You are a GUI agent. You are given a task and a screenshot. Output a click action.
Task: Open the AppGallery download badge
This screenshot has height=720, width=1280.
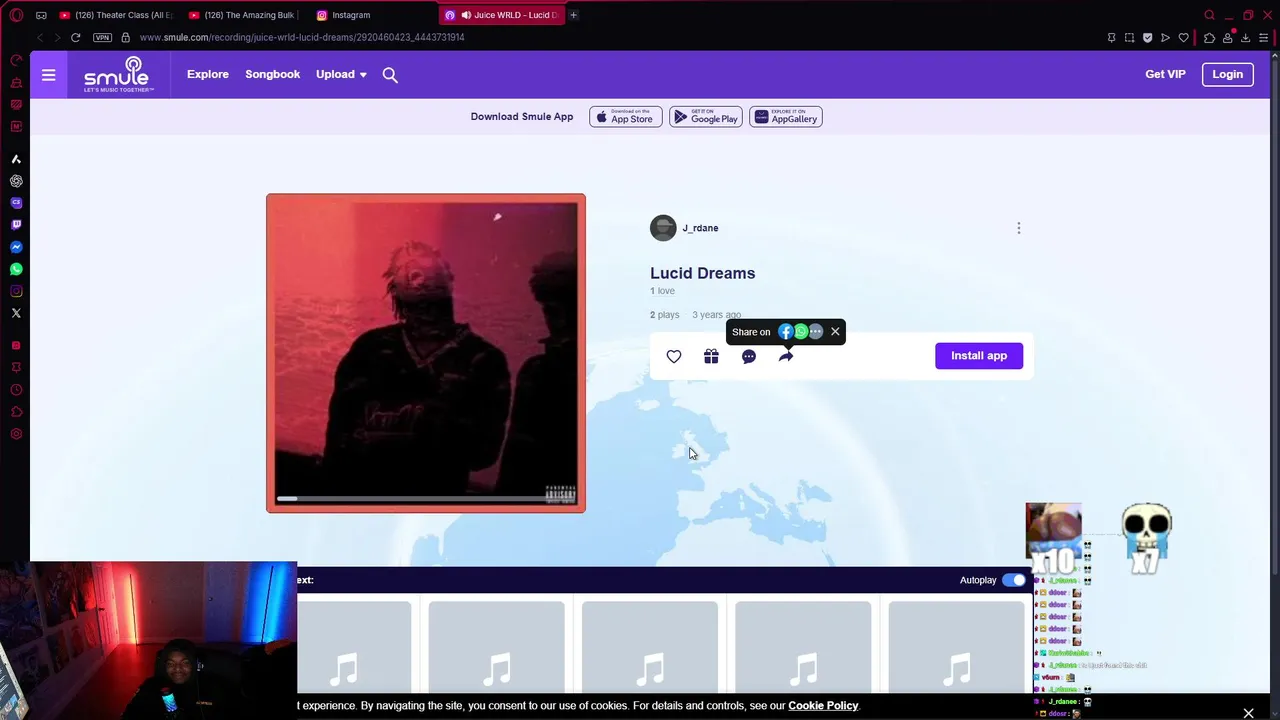786,117
